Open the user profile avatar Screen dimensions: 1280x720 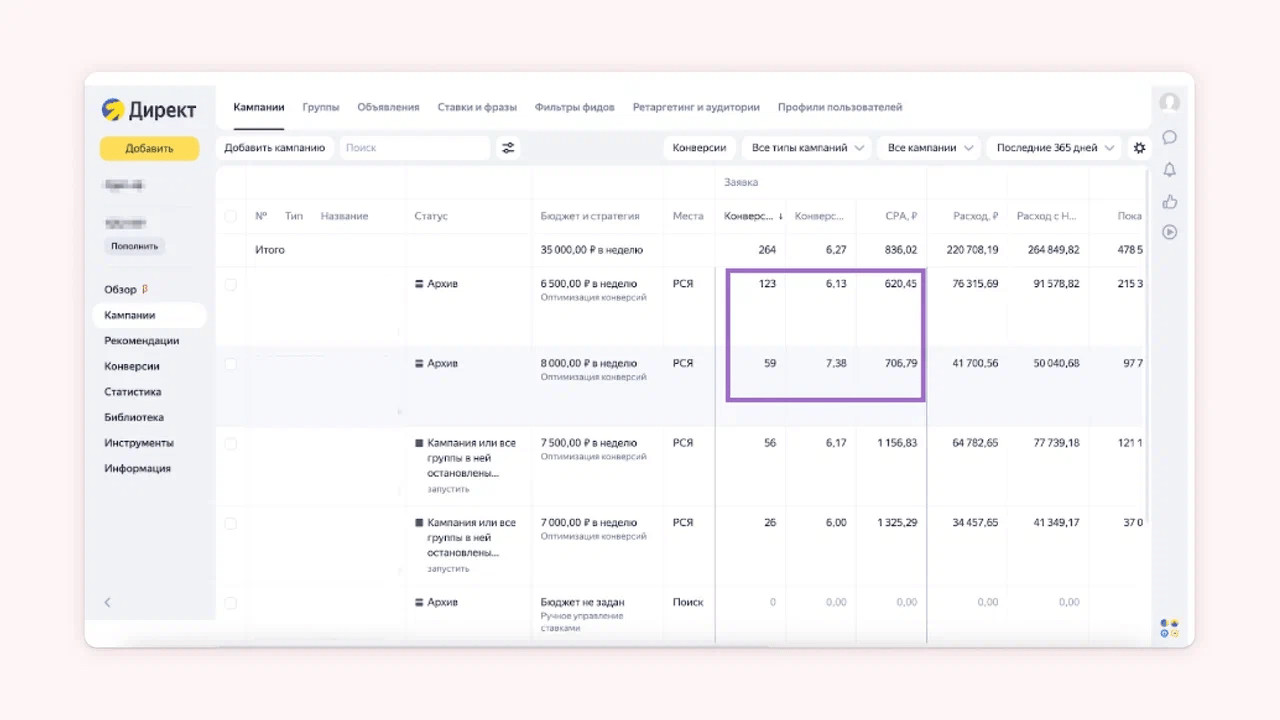pyautogui.click(x=1169, y=103)
